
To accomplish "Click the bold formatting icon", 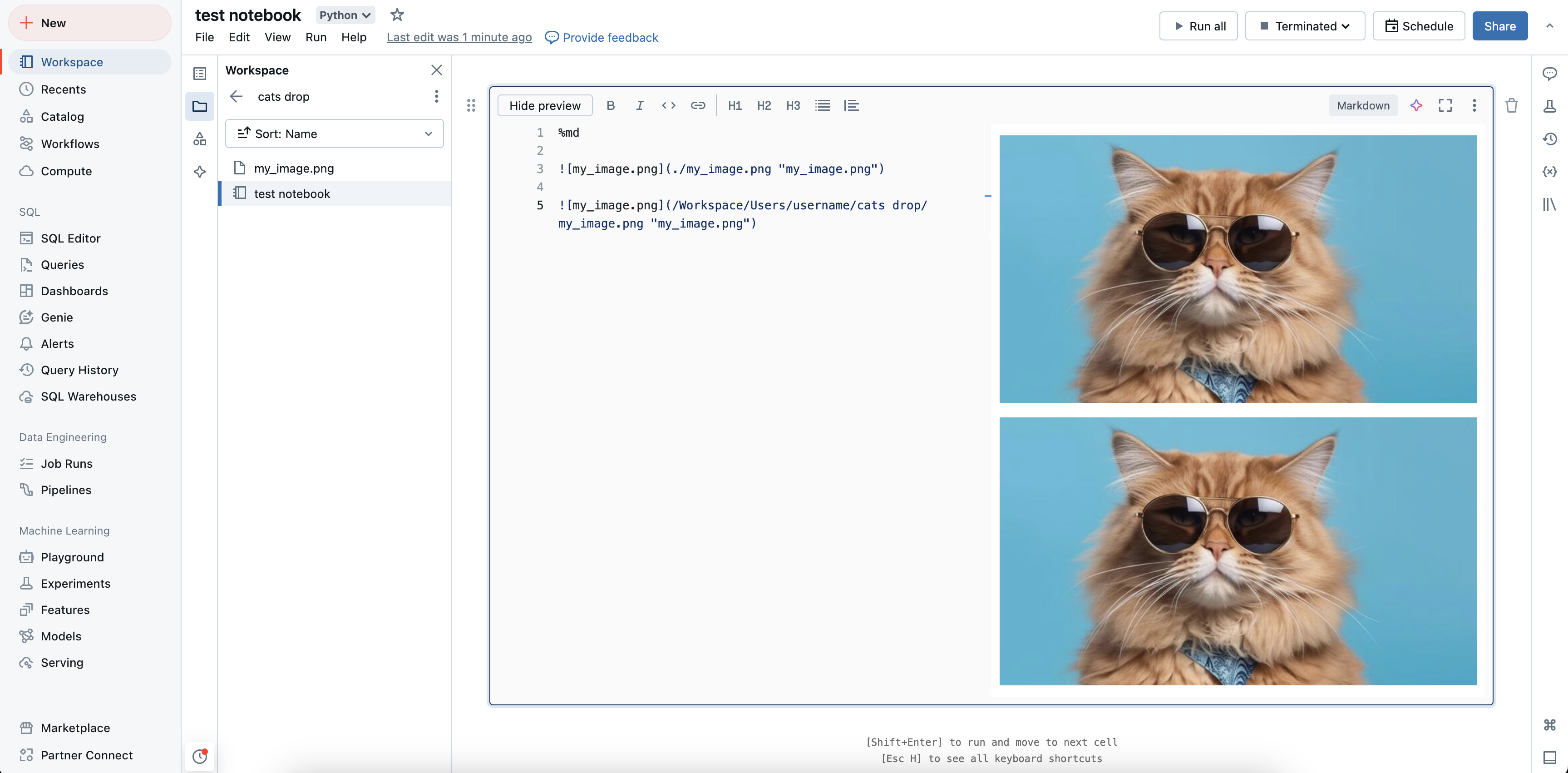I will (x=611, y=105).
